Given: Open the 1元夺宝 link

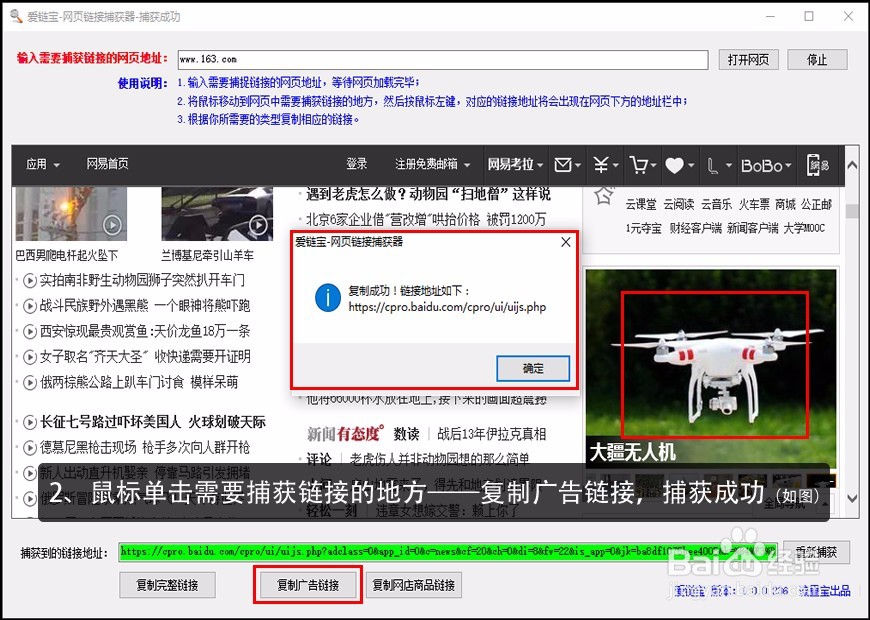Looking at the screenshot, I should 644,228.
